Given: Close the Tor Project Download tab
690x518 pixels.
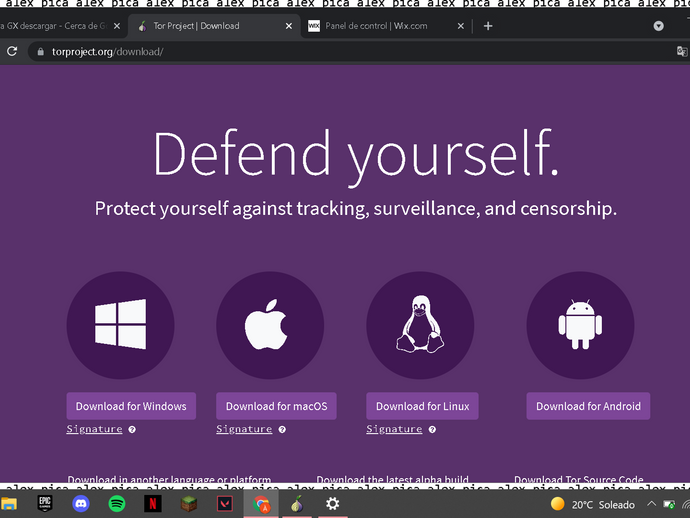Looking at the screenshot, I should (x=289, y=26).
